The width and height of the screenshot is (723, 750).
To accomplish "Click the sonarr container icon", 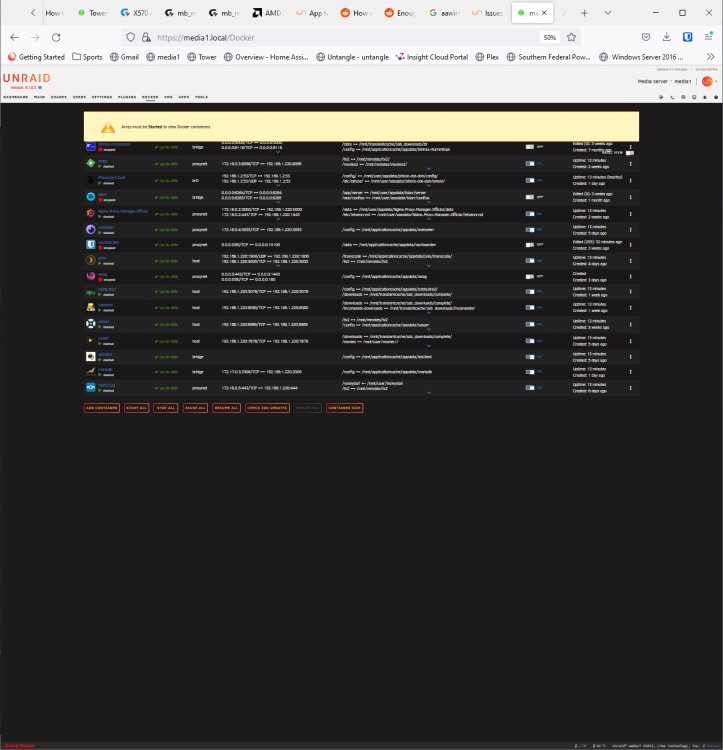I will 90,324.
